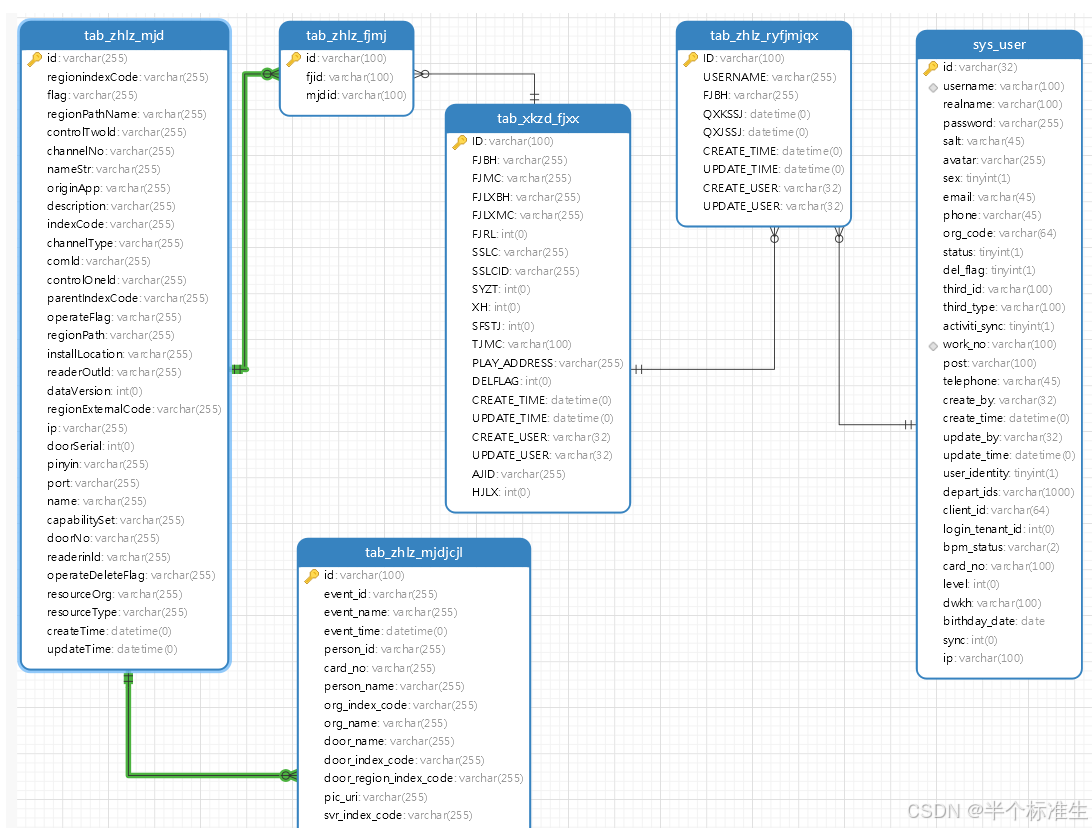
Task: Select UPDATE_USER field in tab_zhlz_ryfjmjqx
Action: (773, 205)
